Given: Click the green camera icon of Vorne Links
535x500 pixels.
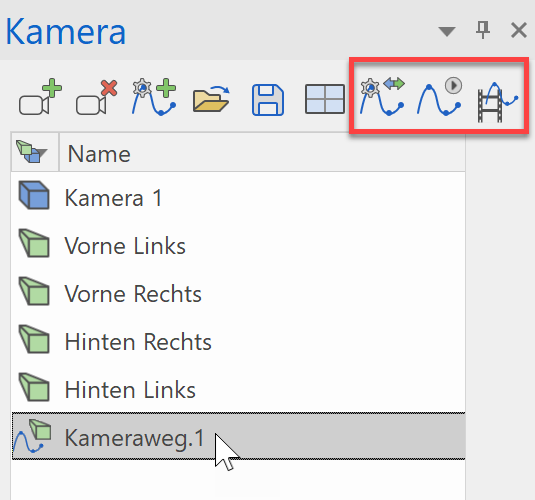Looking at the screenshot, I should pyautogui.click(x=34, y=243).
